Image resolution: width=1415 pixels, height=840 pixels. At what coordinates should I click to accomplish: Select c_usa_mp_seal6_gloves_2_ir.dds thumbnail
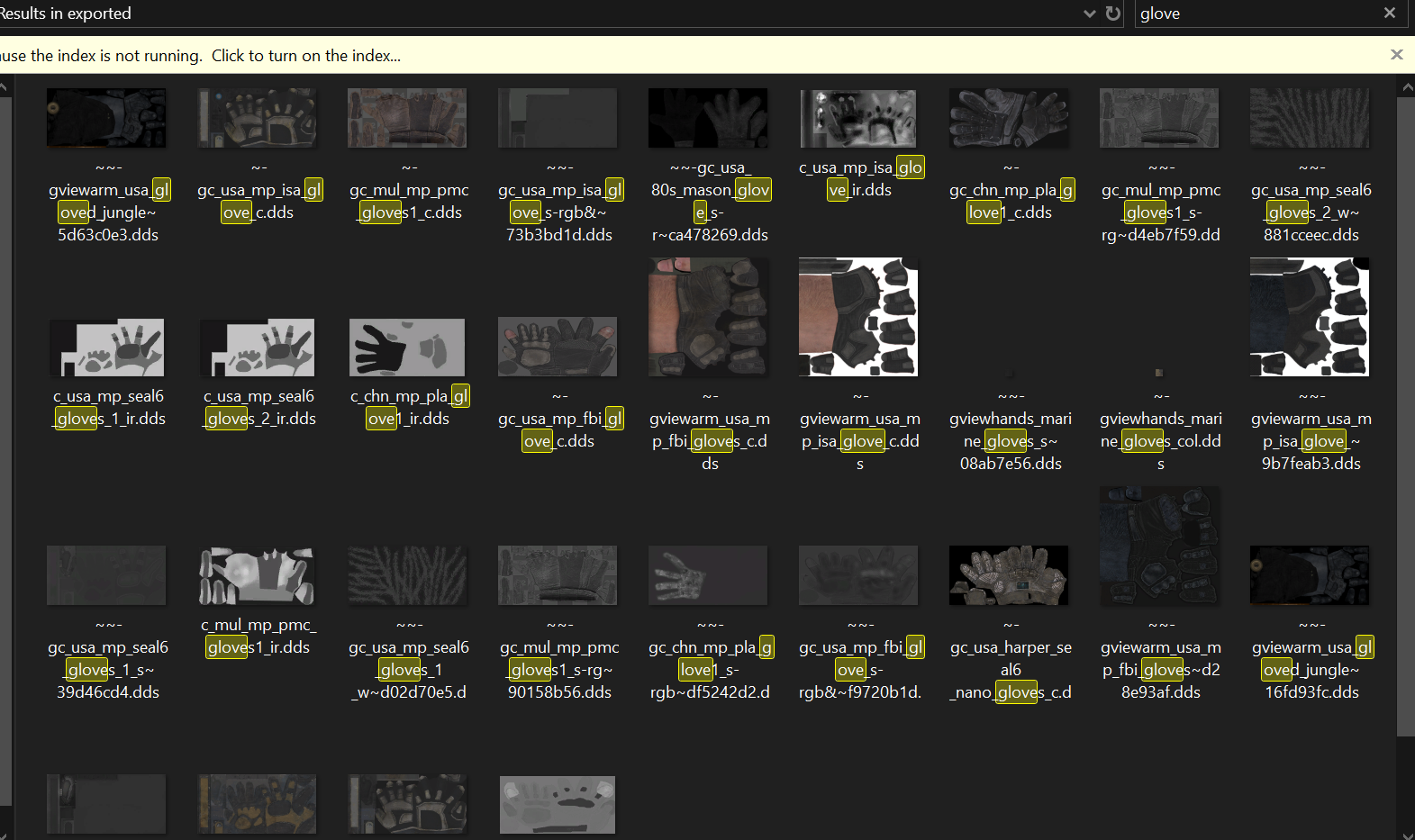tap(258, 347)
